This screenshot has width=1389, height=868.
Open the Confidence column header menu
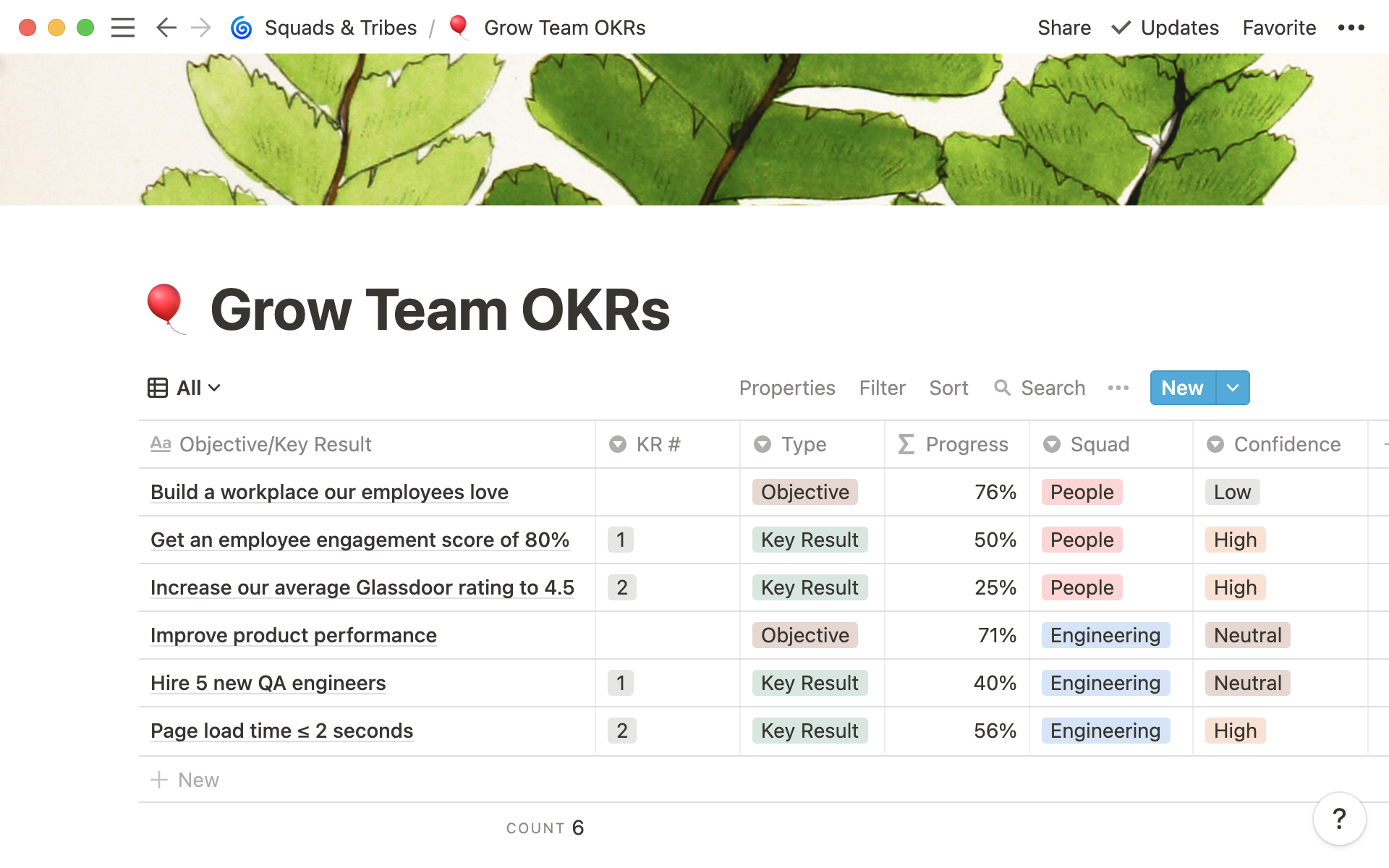pos(1280,444)
